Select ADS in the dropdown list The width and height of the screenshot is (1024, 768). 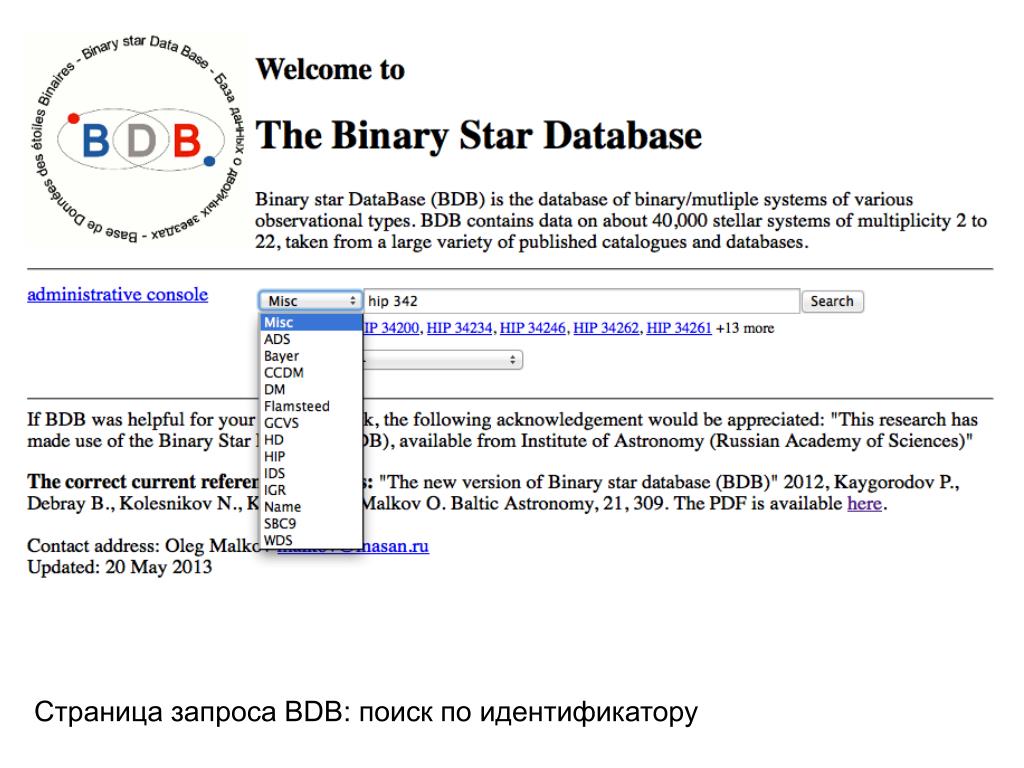tap(311, 339)
